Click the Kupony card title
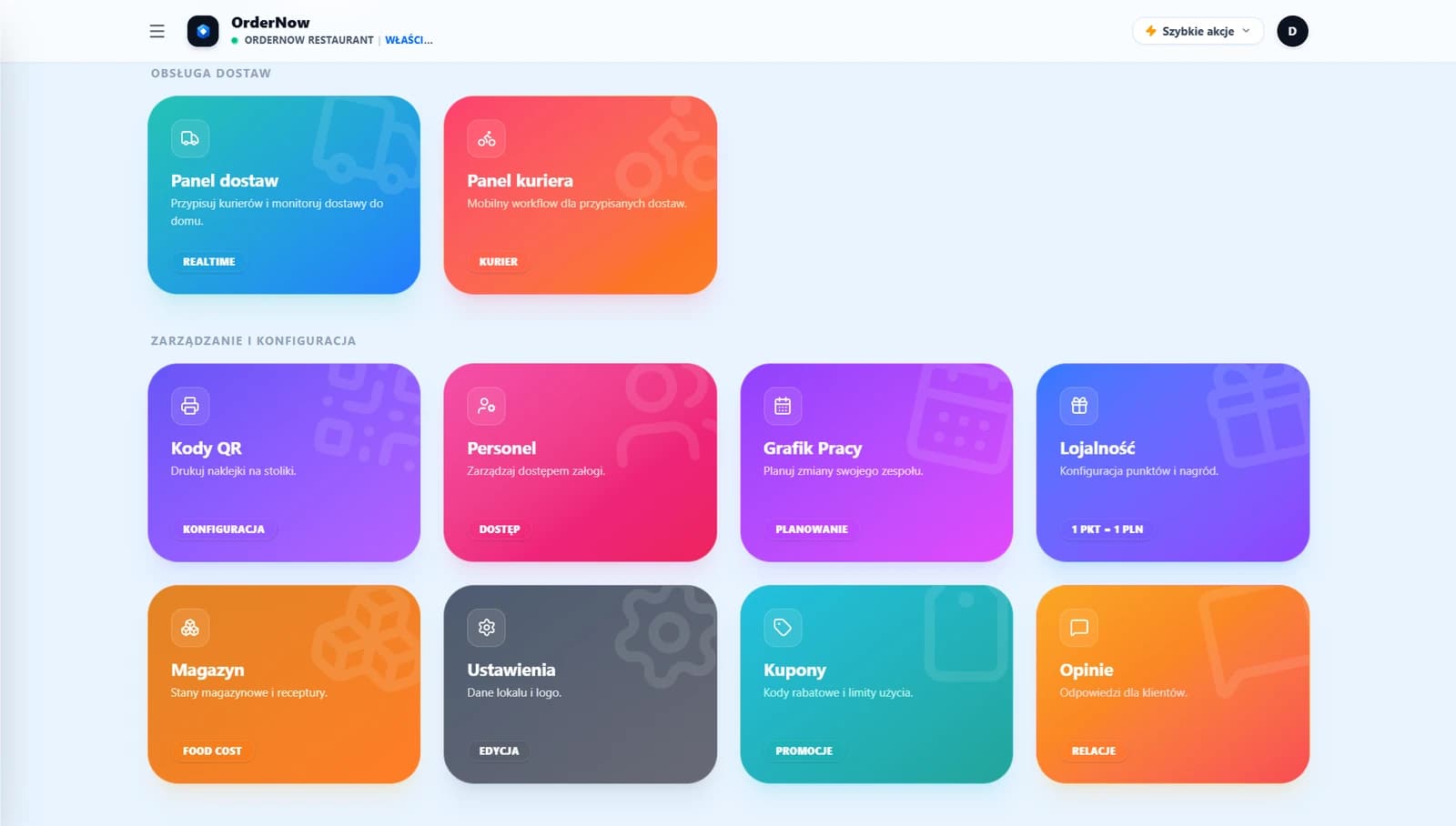The width and height of the screenshot is (1456, 826). tap(794, 670)
